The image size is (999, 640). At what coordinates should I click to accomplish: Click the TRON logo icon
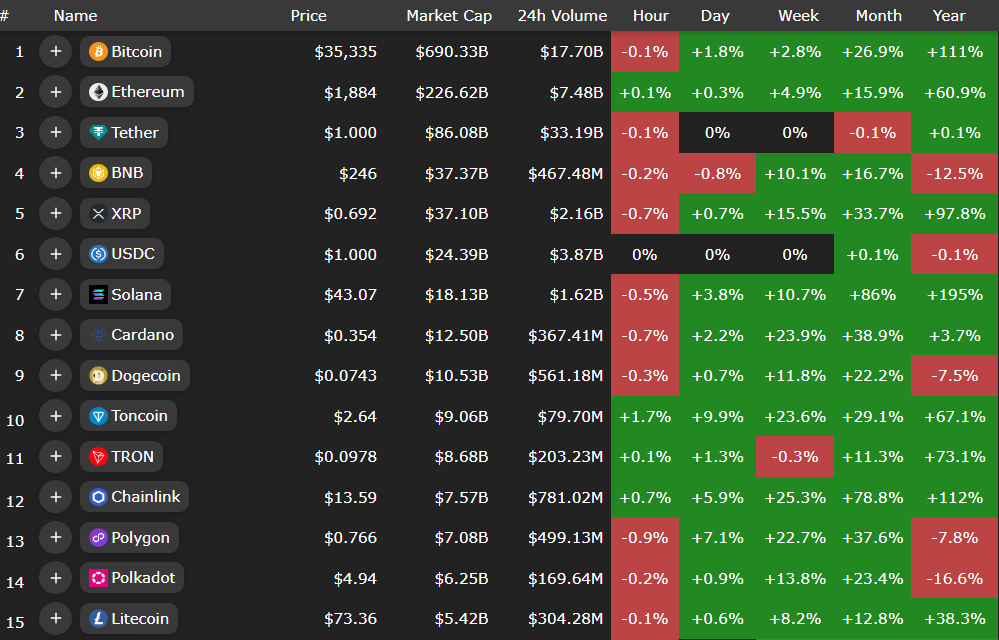(98, 457)
